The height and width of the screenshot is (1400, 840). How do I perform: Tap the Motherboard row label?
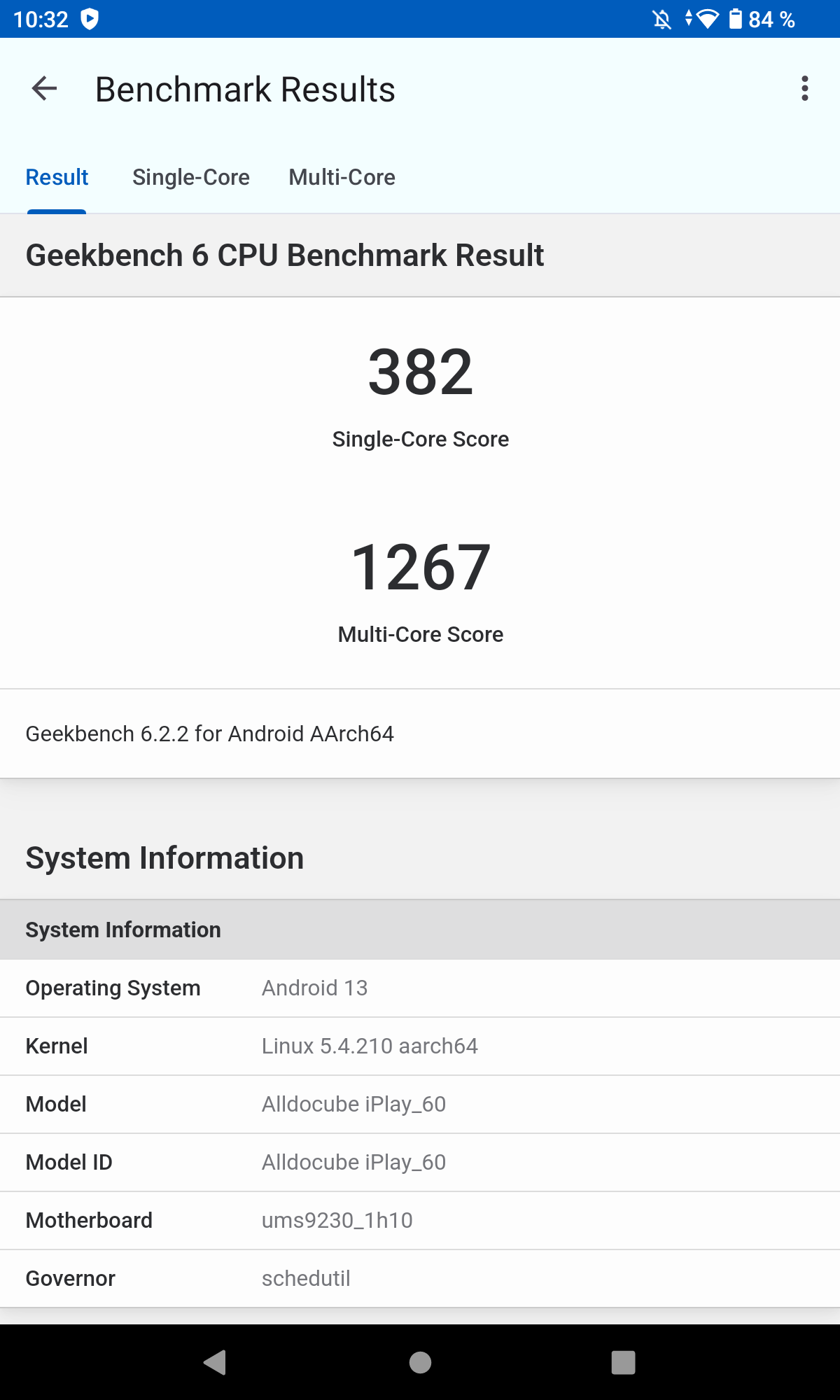(x=89, y=1220)
